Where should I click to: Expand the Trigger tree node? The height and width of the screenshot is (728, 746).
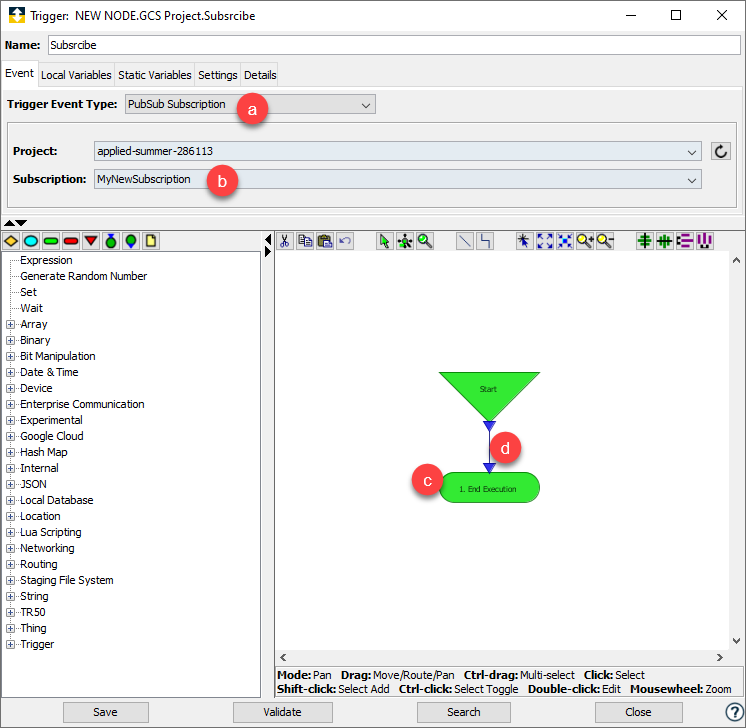click(x=10, y=644)
